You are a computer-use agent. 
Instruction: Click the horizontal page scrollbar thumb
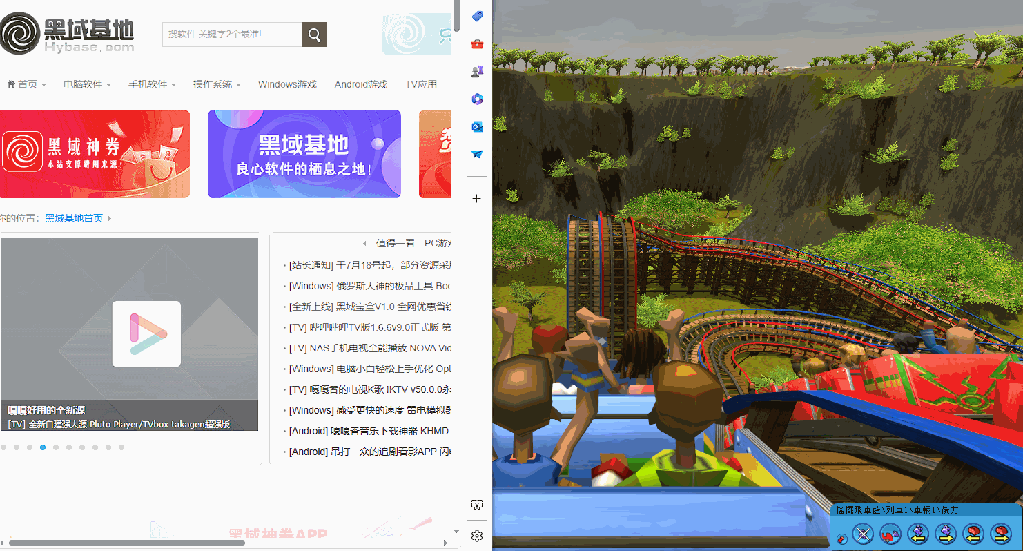click(x=127, y=543)
